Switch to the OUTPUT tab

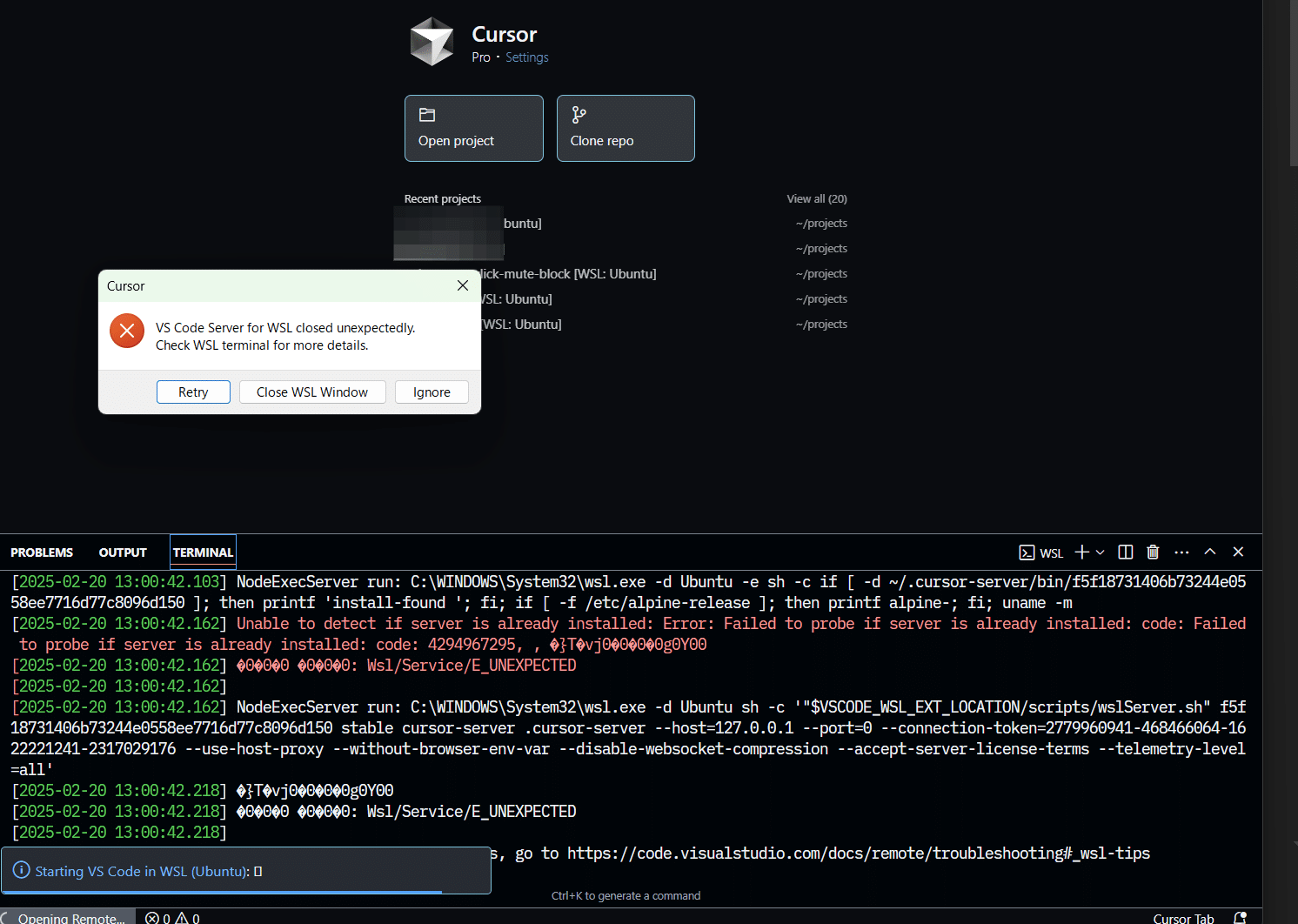coord(123,552)
